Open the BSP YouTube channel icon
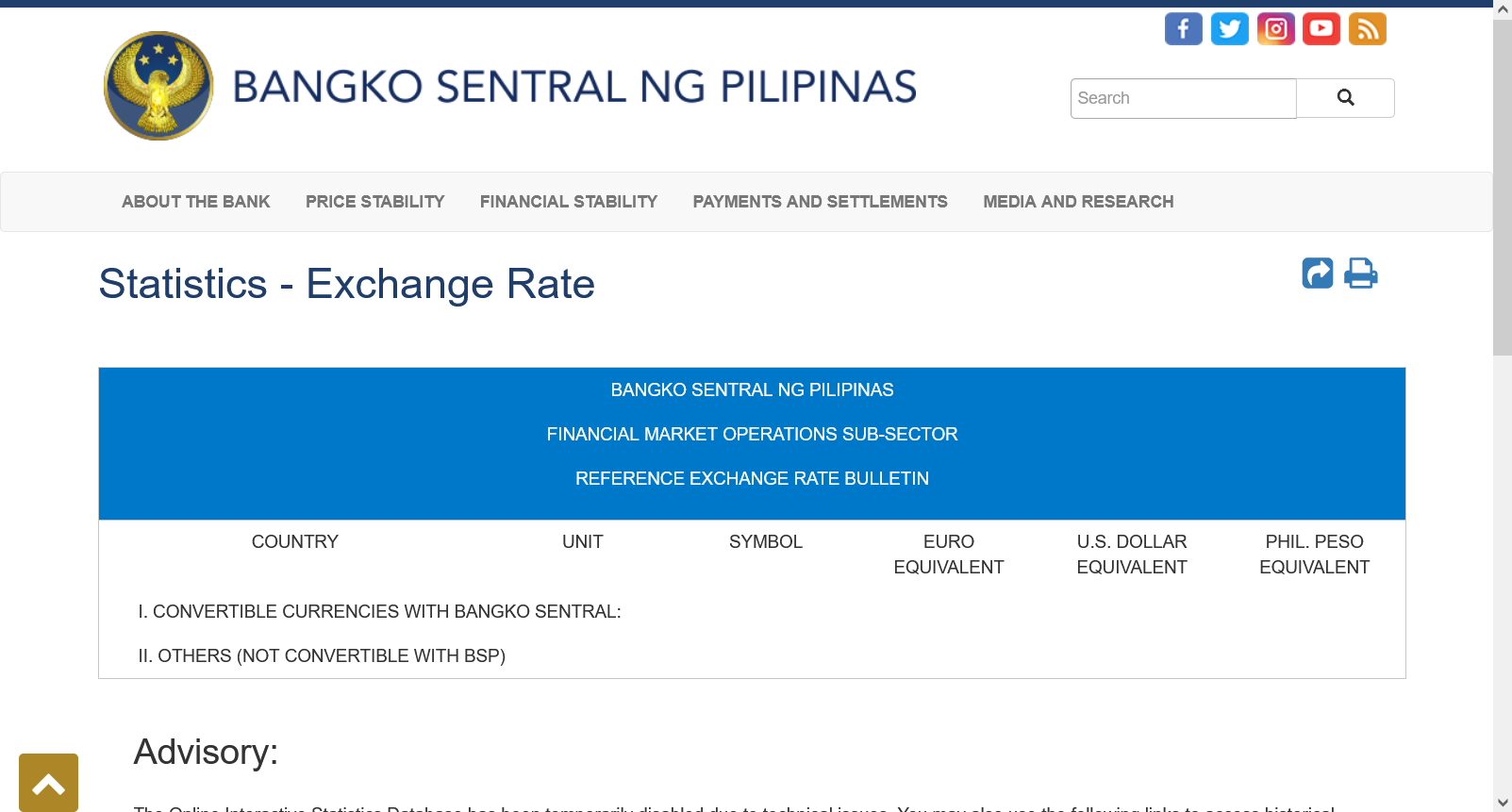The height and width of the screenshot is (812, 1512). coord(1321,29)
